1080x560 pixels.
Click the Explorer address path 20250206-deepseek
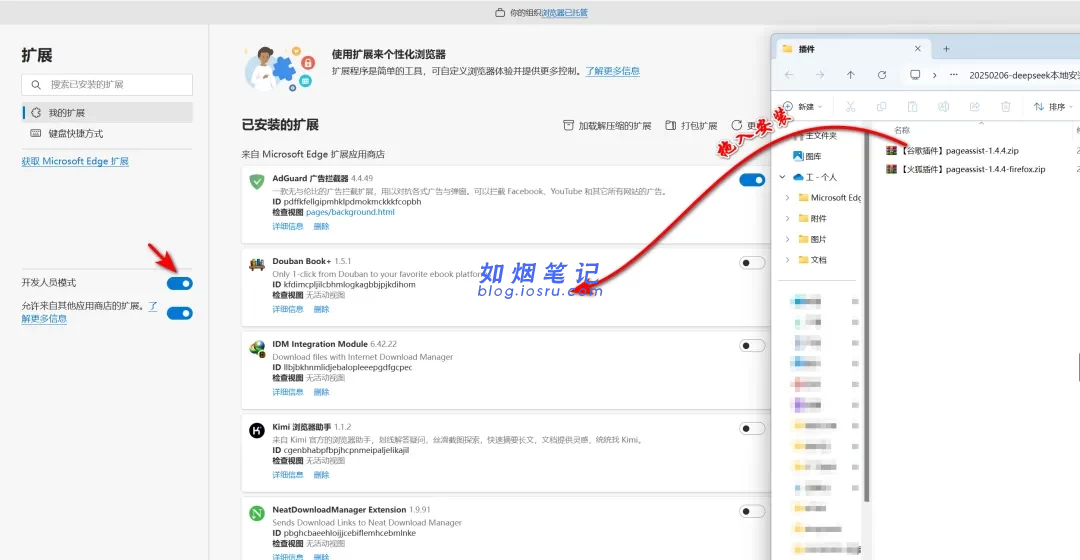(x=1024, y=75)
